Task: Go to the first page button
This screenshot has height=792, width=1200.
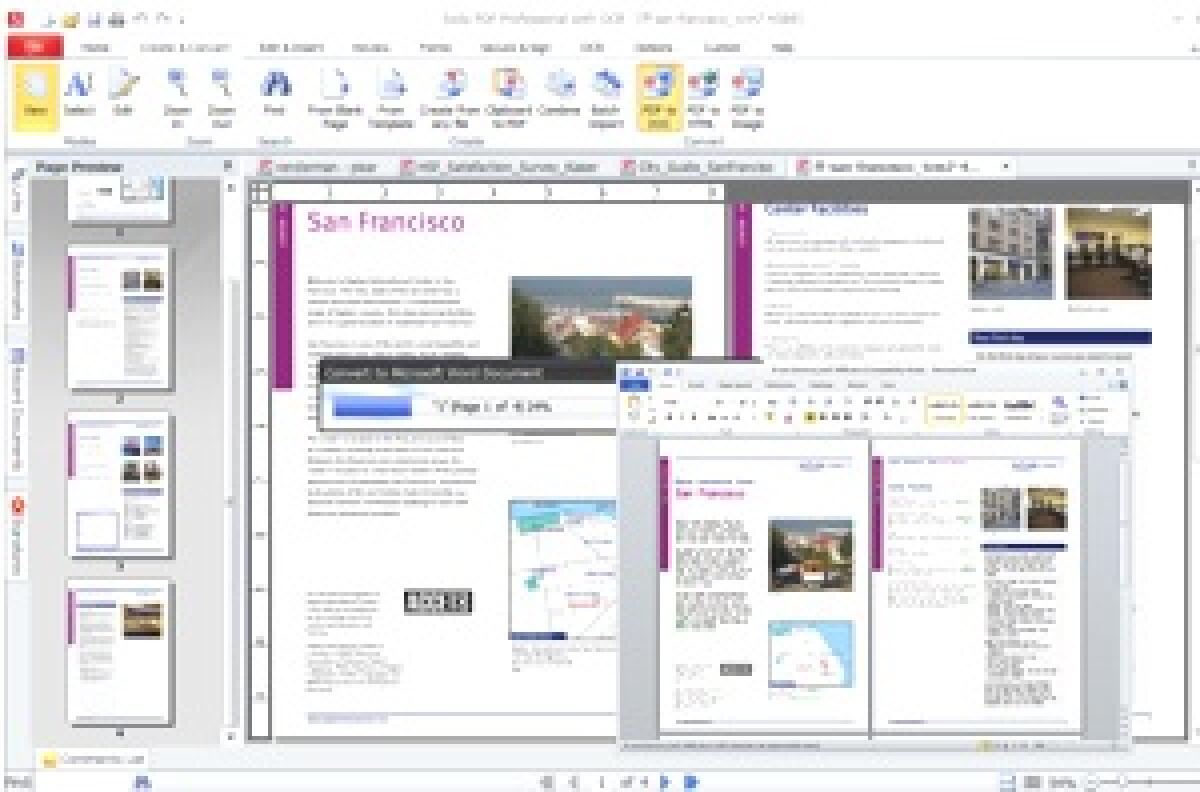Action: point(548,782)
